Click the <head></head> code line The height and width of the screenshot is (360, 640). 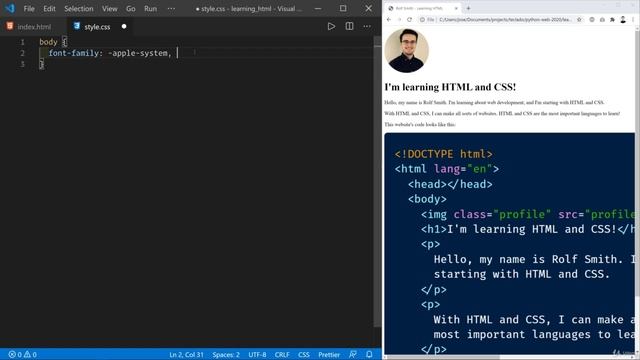pyautogui.click(x=450, y=184)
